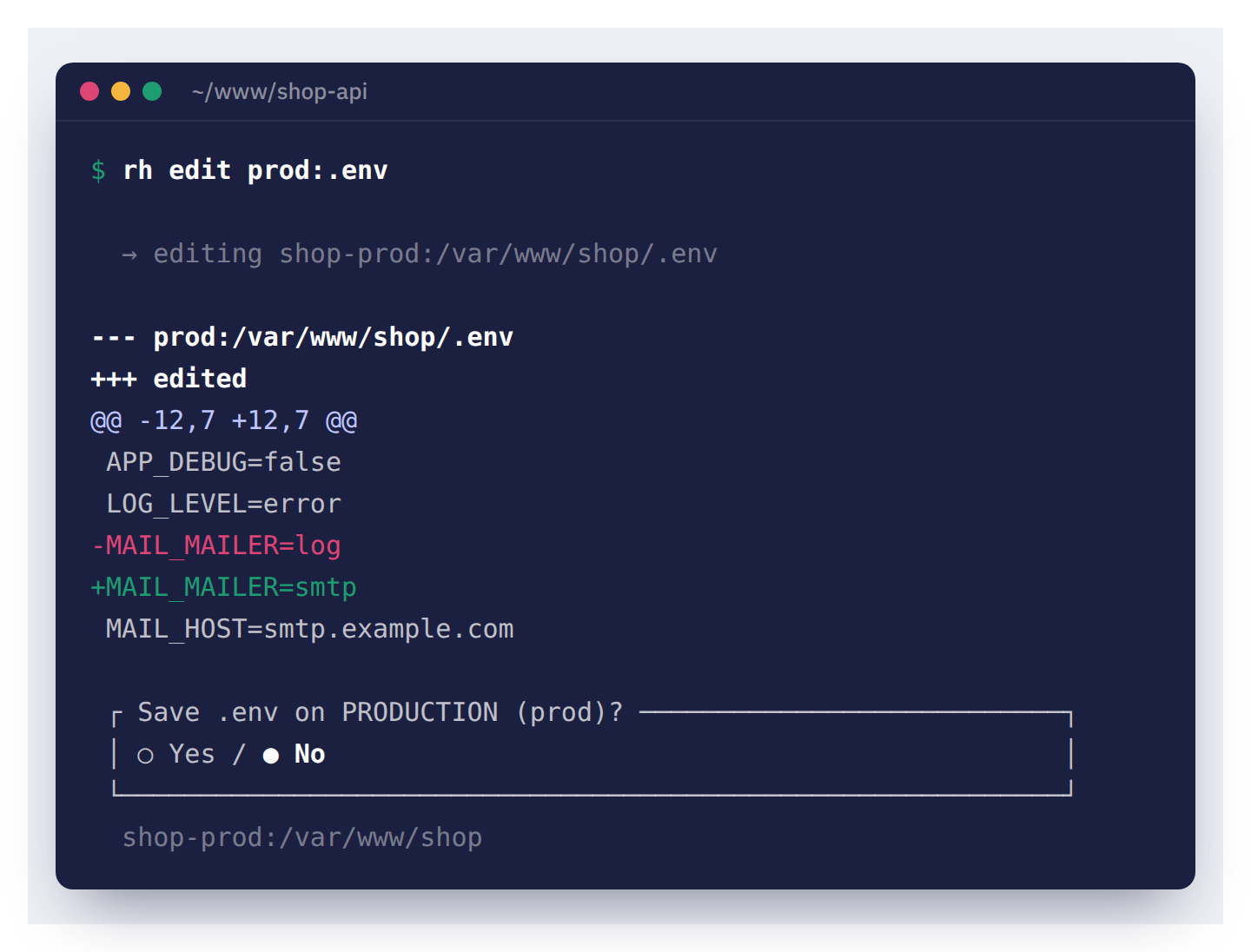
Task: Click the added MAIL_MAILER=smtp line
Action: point(223,587)
